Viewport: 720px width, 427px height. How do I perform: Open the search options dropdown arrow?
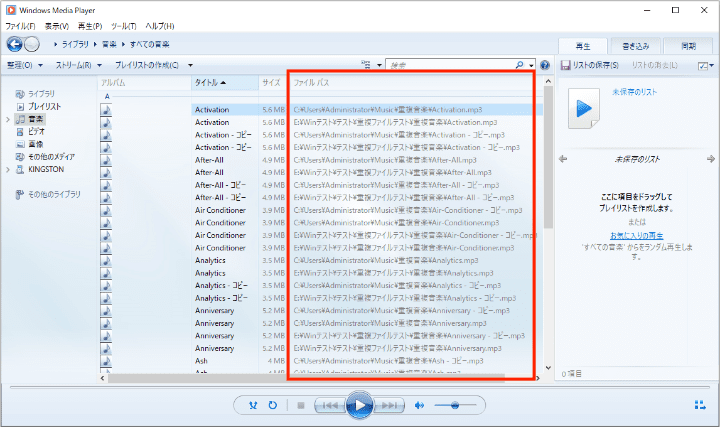pos(531,66)
